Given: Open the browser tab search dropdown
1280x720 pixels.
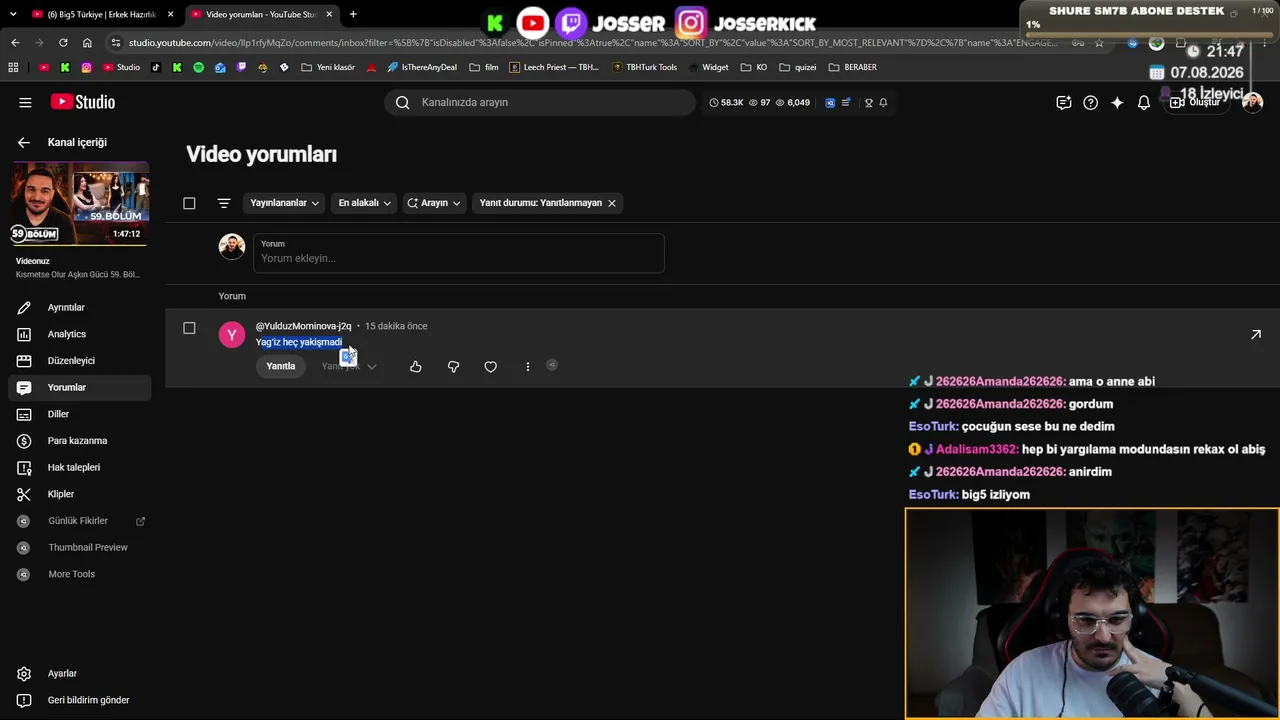Looking at the screenshot, I should click(x=13, y=14).
